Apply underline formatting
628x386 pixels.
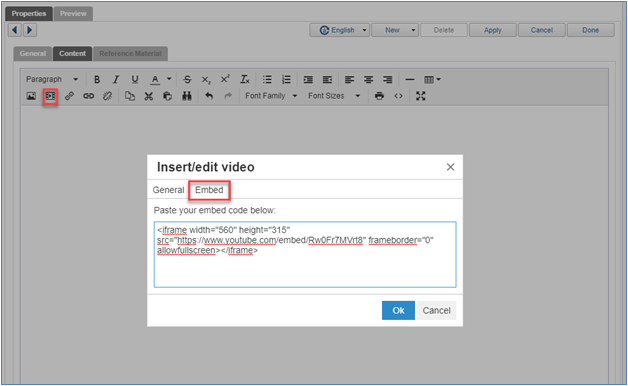135,79
